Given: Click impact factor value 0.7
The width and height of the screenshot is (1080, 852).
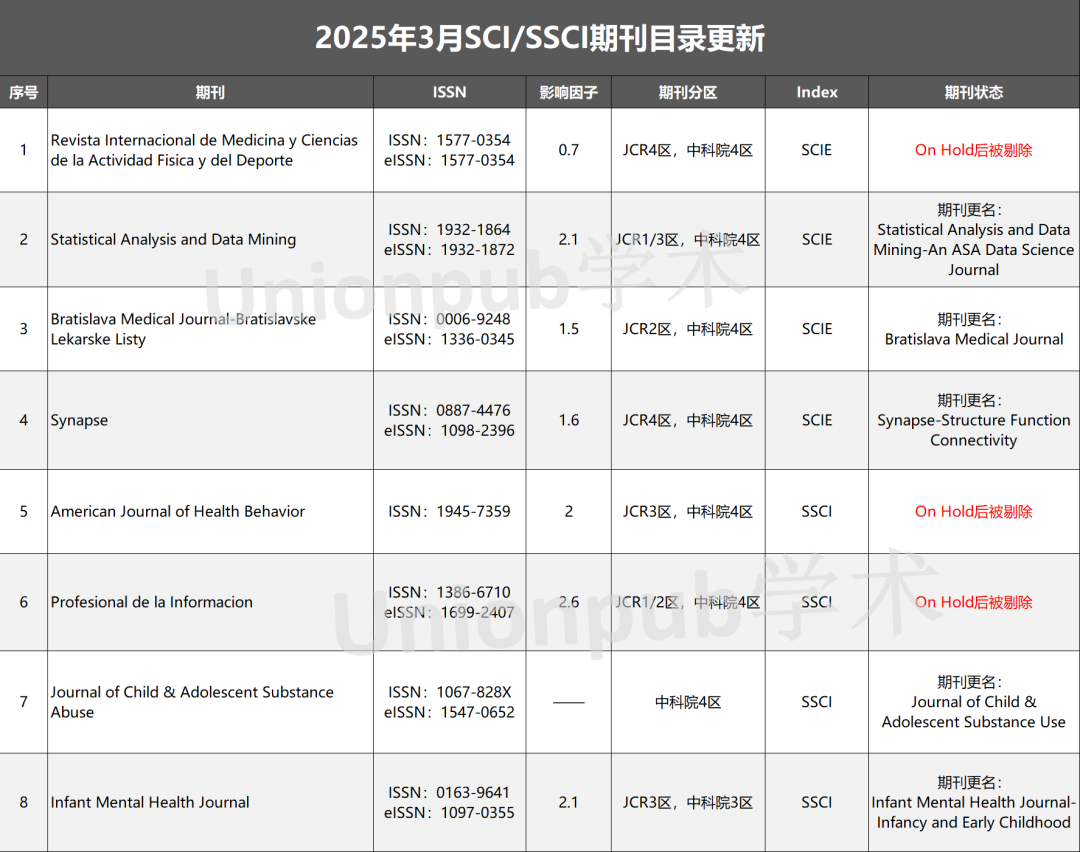Looking at the screenshot, I should pyautogui.click(x=568, y=150).
